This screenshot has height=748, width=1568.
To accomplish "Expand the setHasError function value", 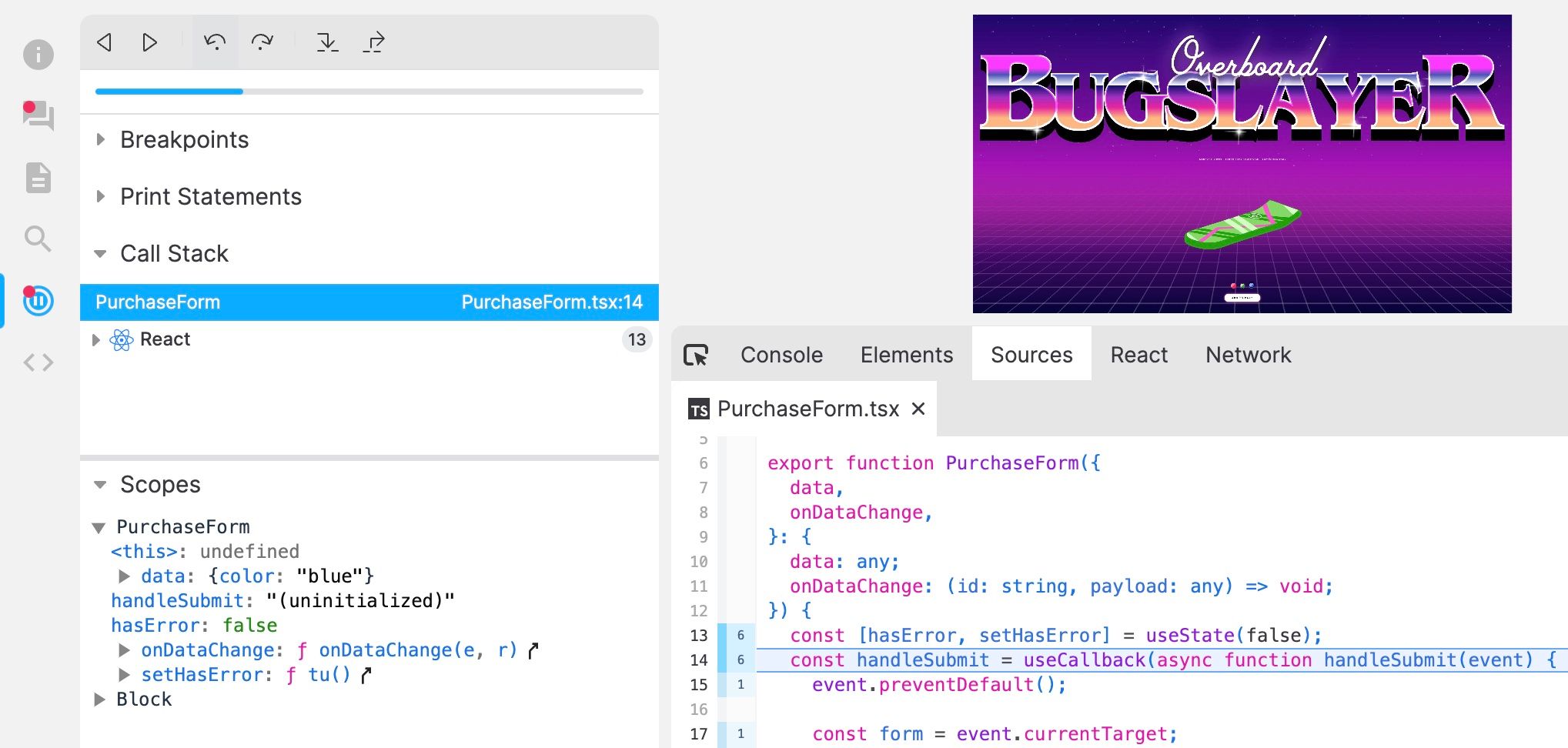I will tap(124, 675).
